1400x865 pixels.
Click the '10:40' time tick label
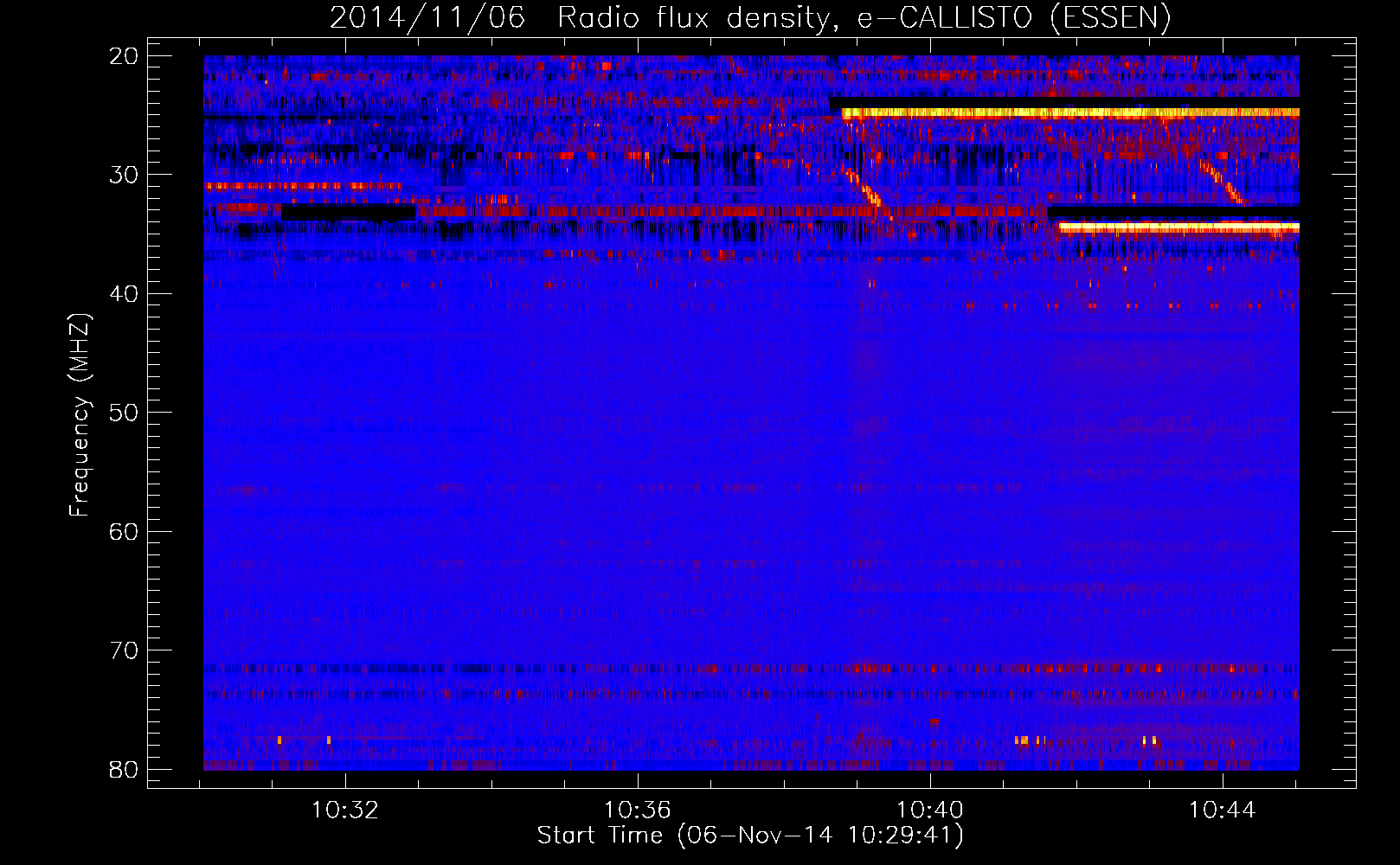[930, 811]
